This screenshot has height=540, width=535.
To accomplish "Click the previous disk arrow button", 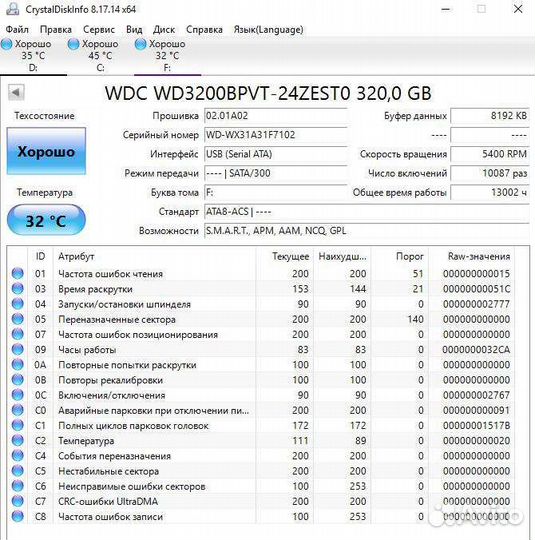I will tap(16, 92).
